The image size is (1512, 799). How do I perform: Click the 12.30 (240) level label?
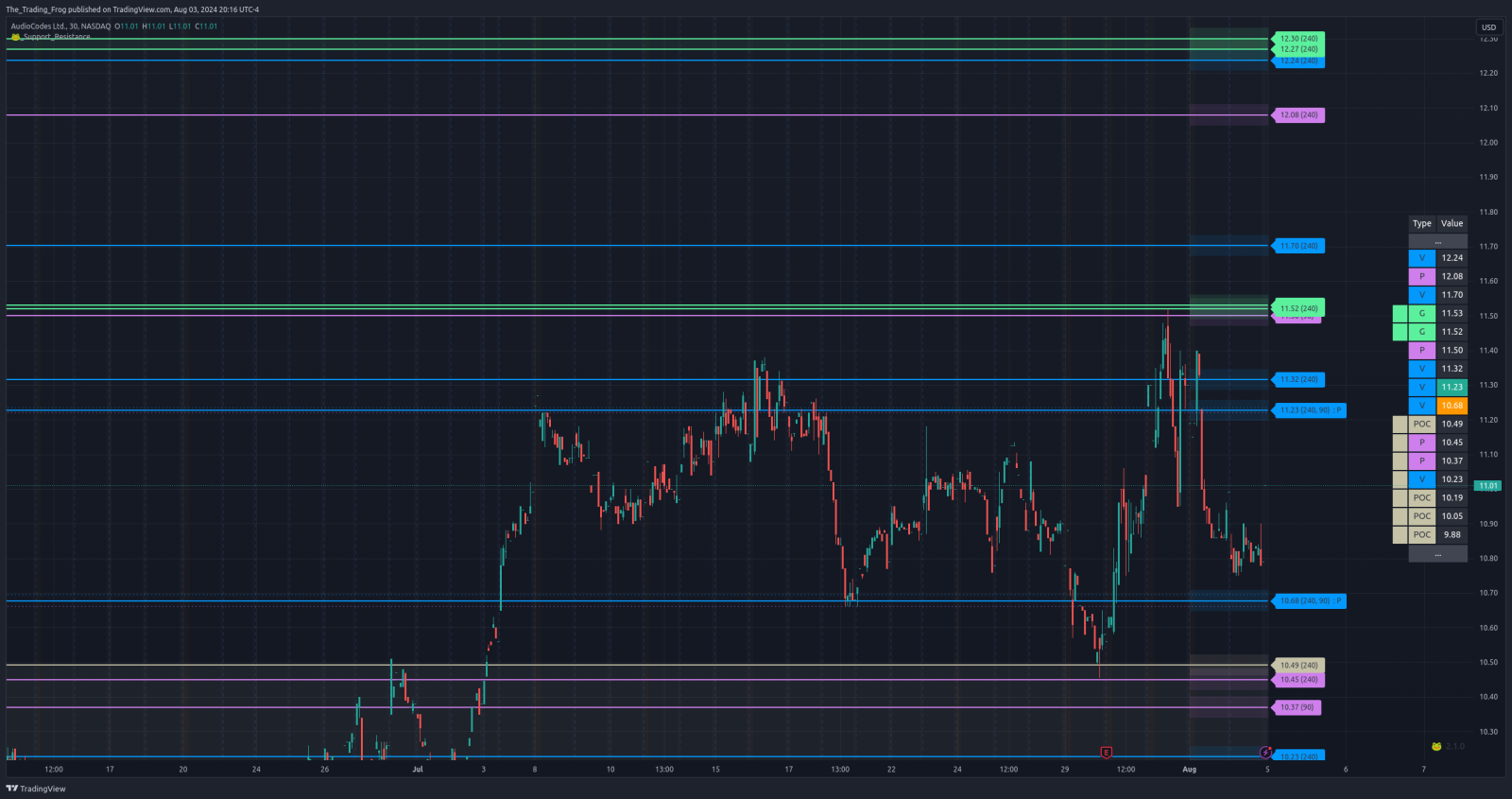tap(1299, 39)
